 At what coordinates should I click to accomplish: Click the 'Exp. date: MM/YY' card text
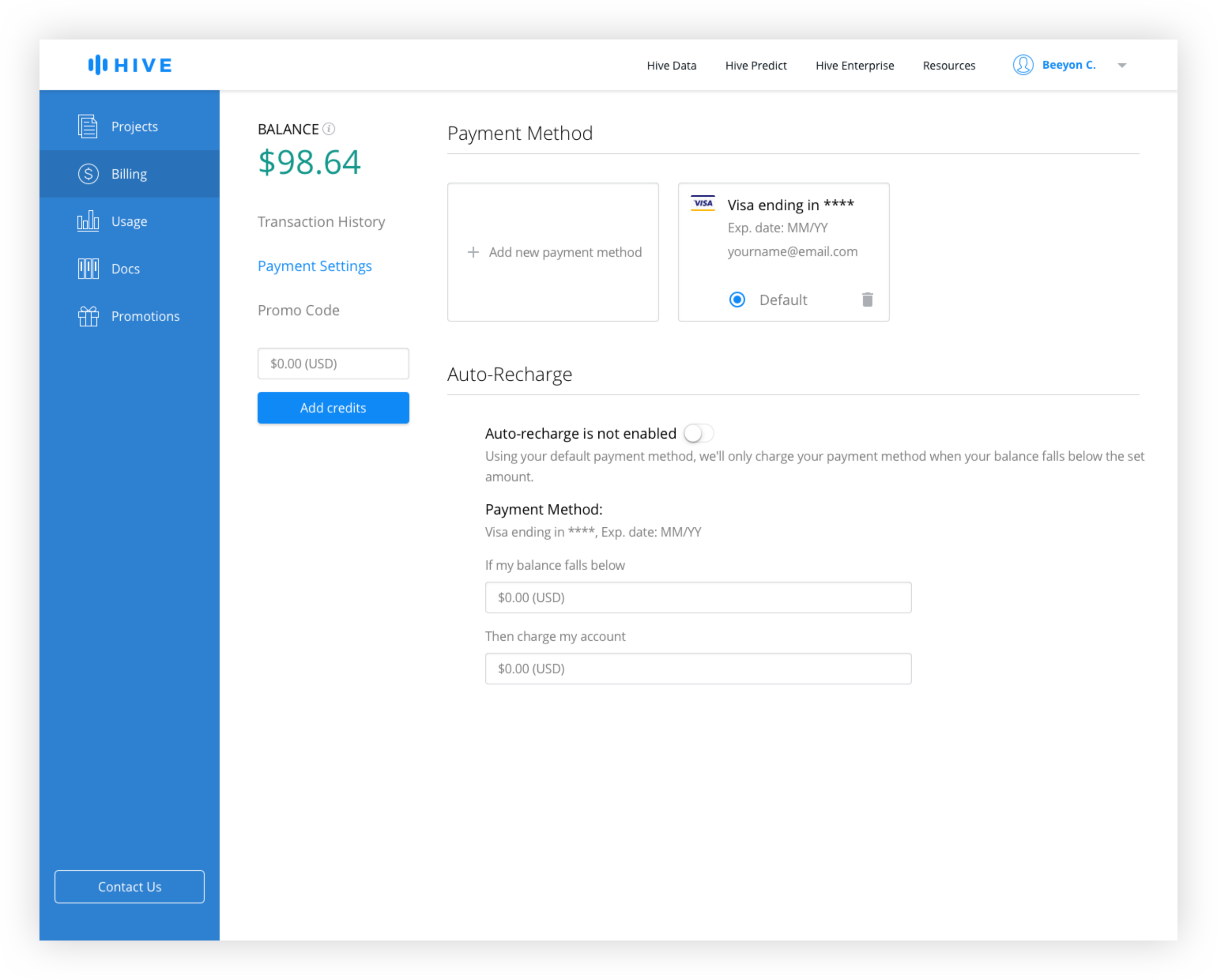pos(777,227)
